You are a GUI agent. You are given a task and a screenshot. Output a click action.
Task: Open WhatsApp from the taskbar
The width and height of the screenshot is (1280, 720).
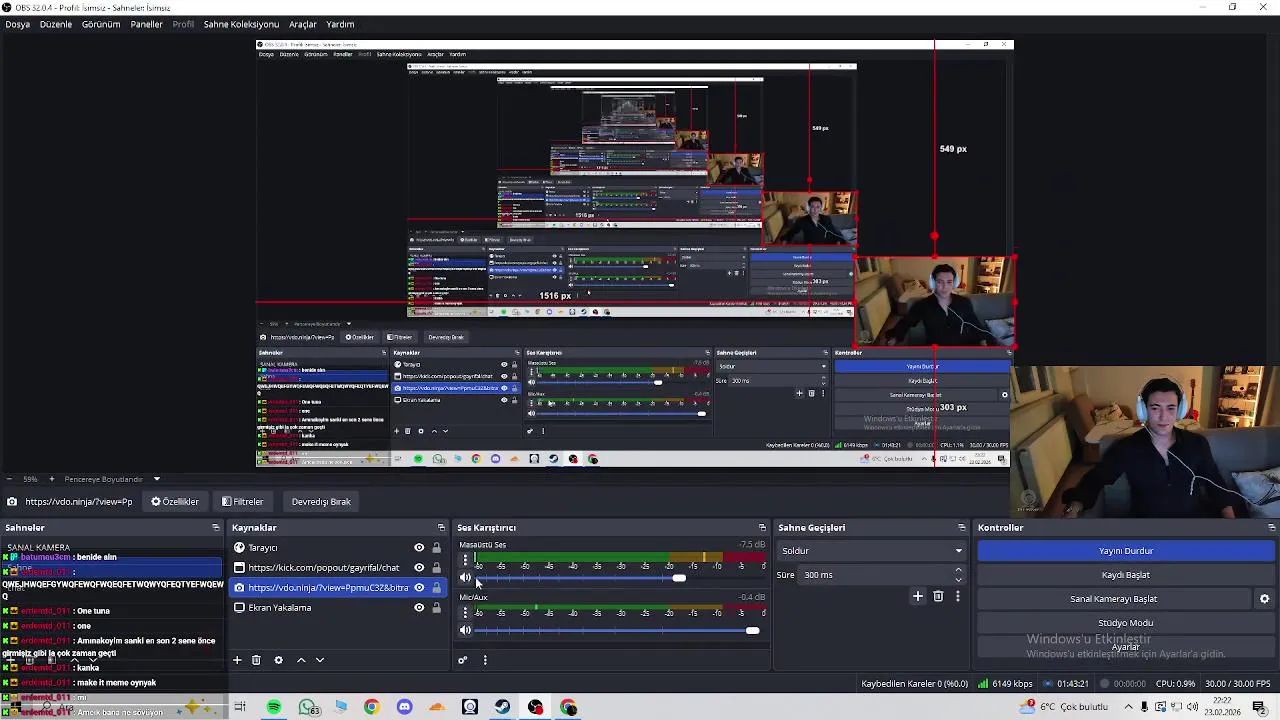click(308, 708)
